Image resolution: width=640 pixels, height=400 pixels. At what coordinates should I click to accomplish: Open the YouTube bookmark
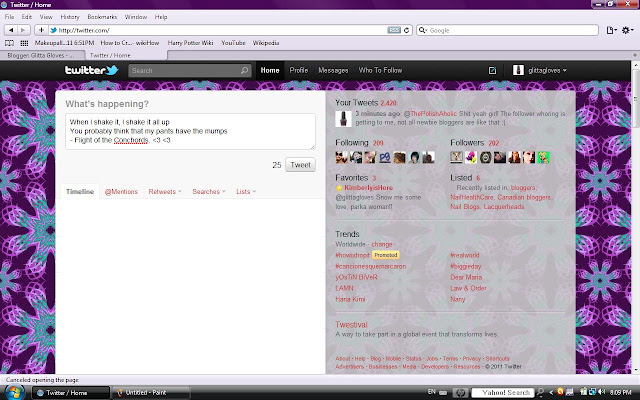[233, 43]
